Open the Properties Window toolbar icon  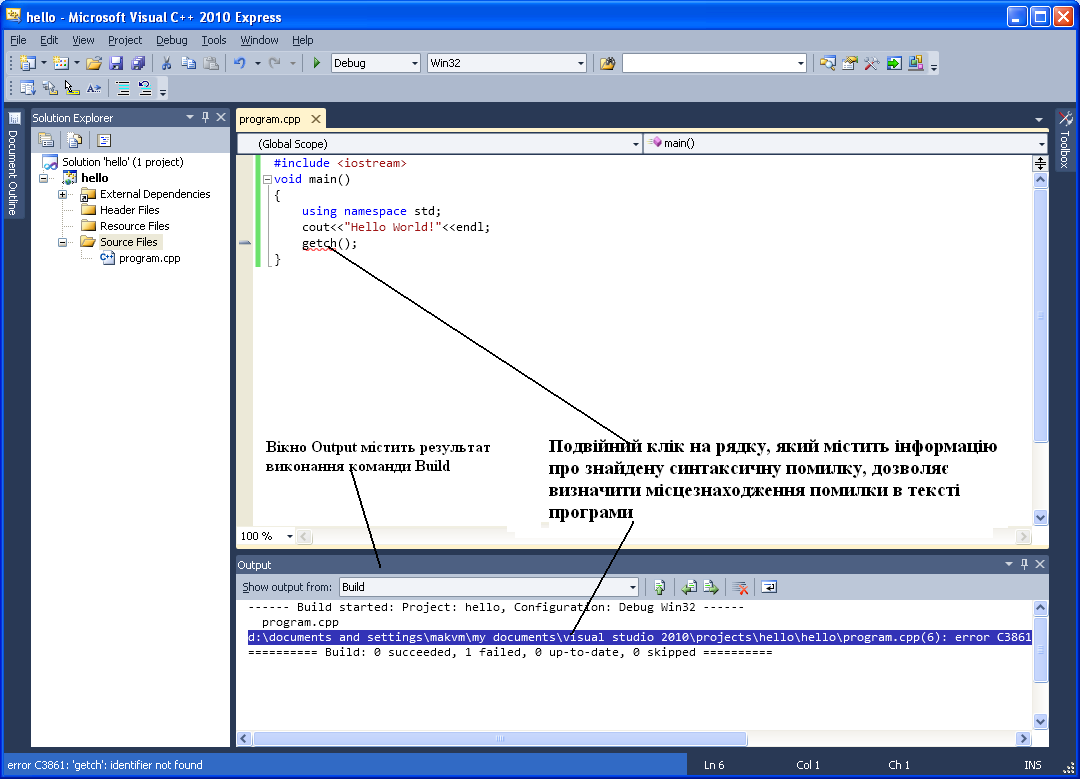tap(849, 63)
